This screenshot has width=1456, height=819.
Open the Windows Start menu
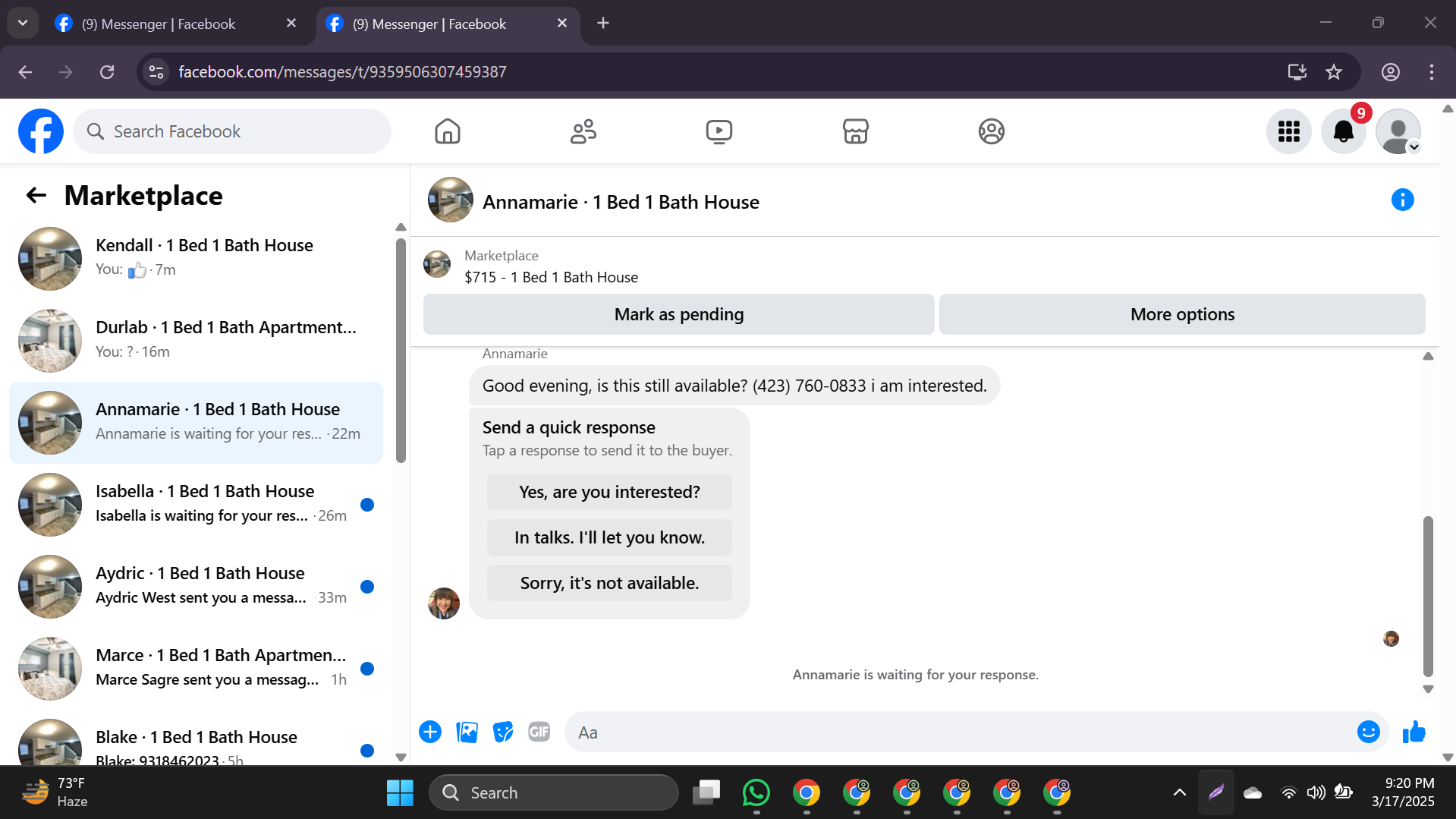[x=400, y=792]
